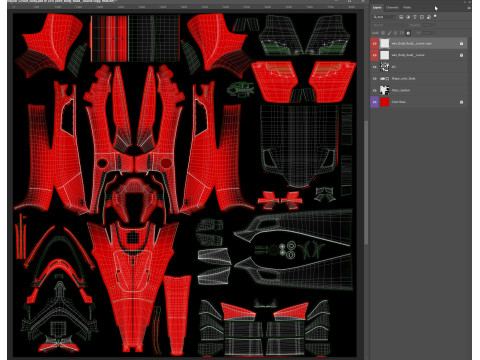Screen dimensions: 480x360
Task: Select the fifth layer's black-white mask thumbnail
Action: tap(385, 90)
